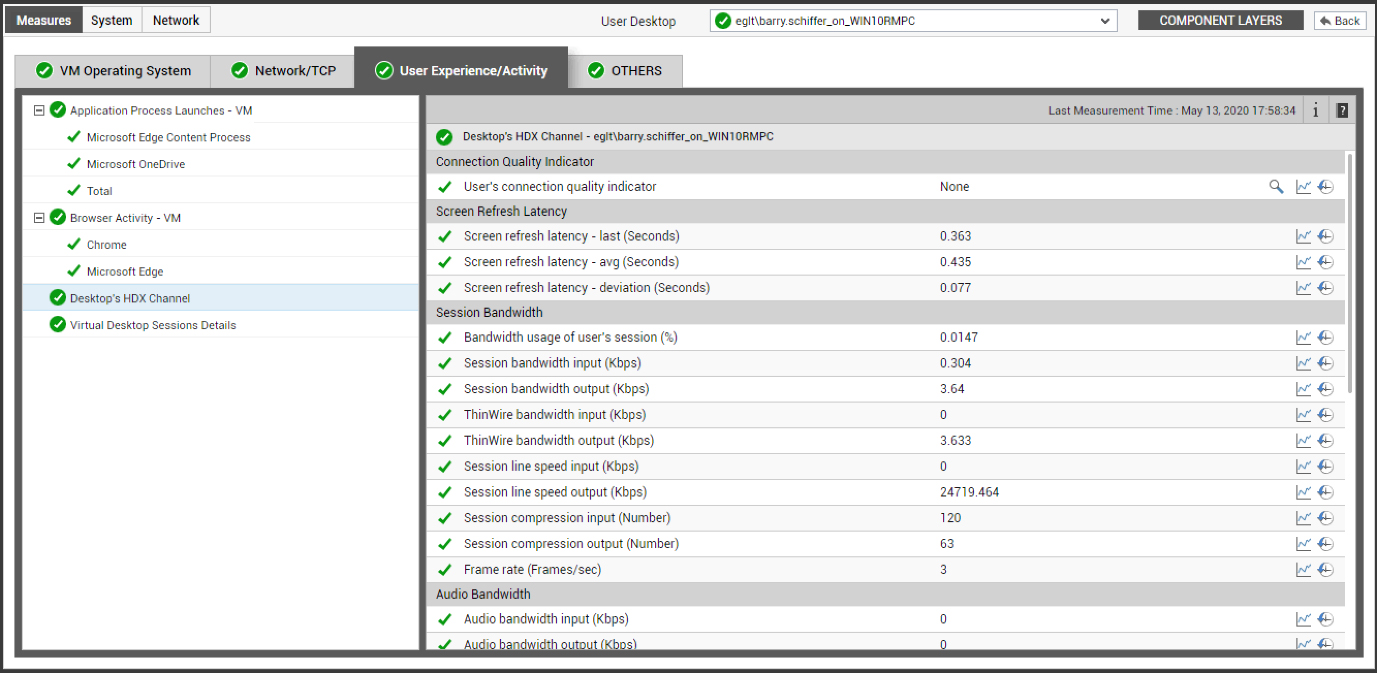Collapse Application Process Launches - VM node
The height and width of the screenshot is (673, 1377).
tap(39, 111)
